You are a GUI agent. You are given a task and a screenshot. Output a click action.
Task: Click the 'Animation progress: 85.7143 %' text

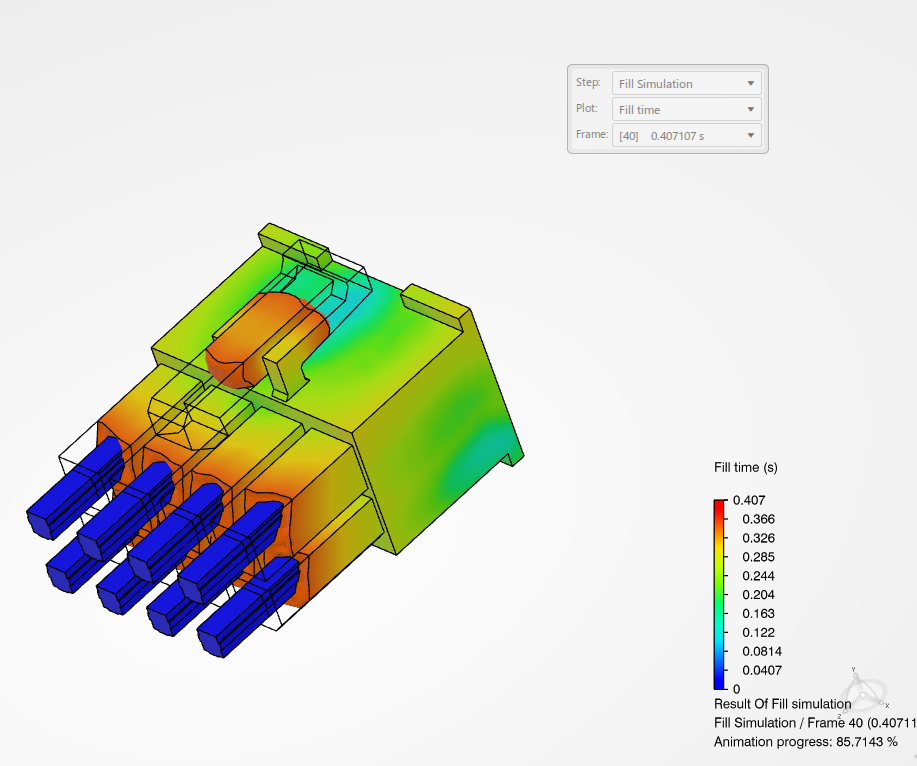[x=805, y=742]
